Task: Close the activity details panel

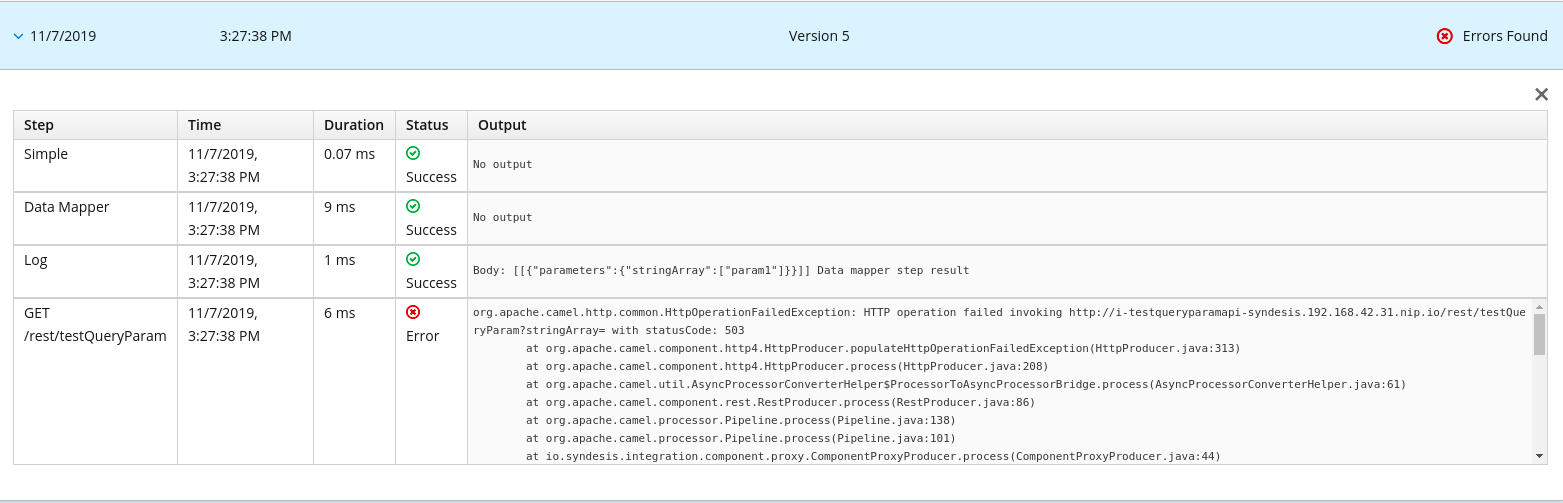Action: (x=1541, y=94)
